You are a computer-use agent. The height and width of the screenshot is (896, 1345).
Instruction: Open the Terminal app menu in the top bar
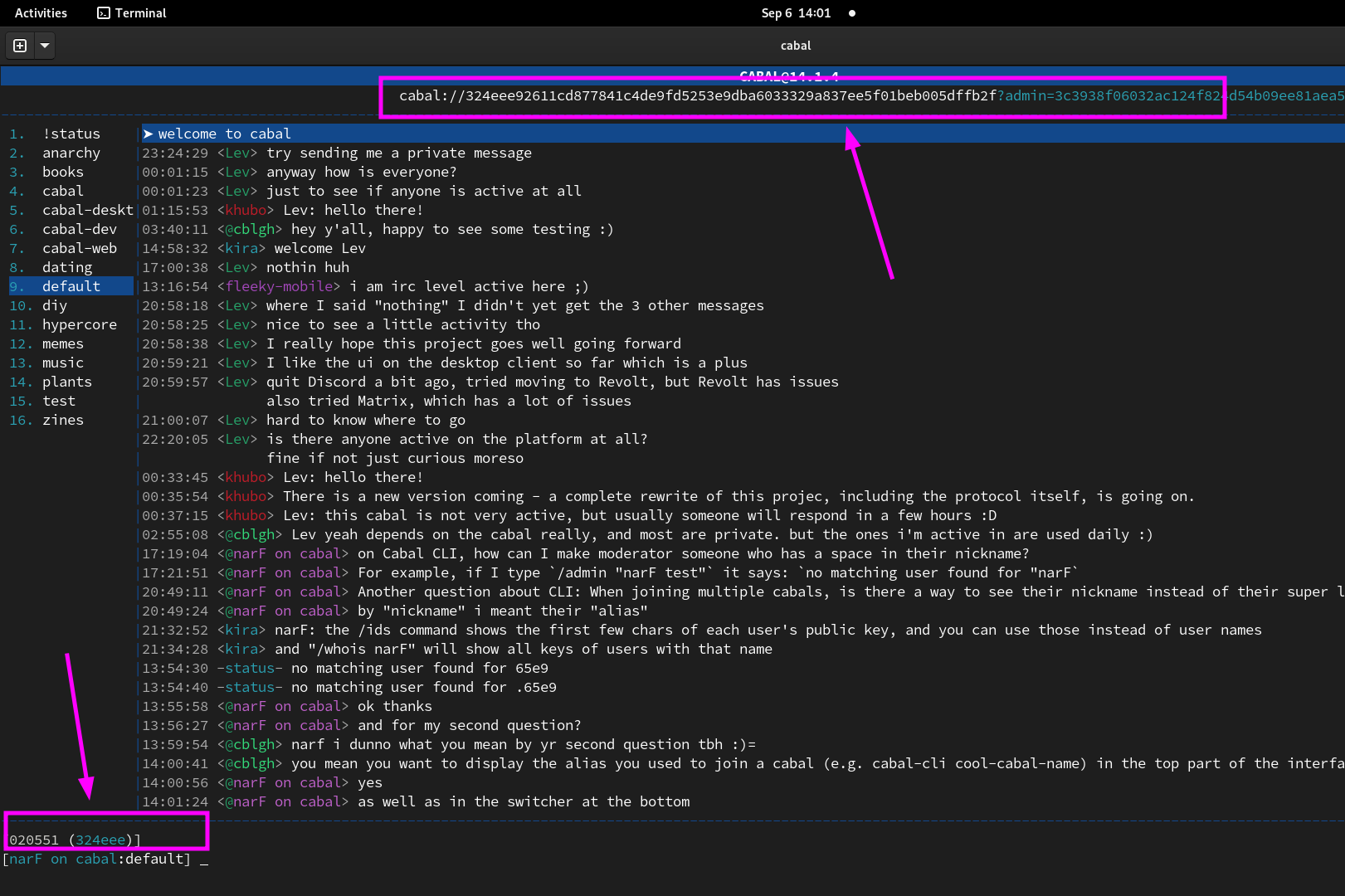coord(132,13)
